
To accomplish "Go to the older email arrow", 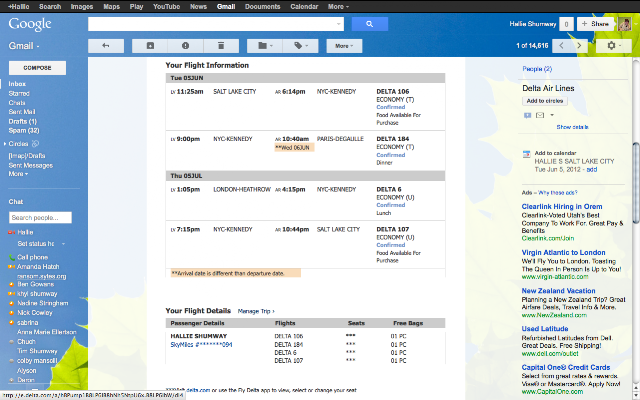I will pos(579,46).
